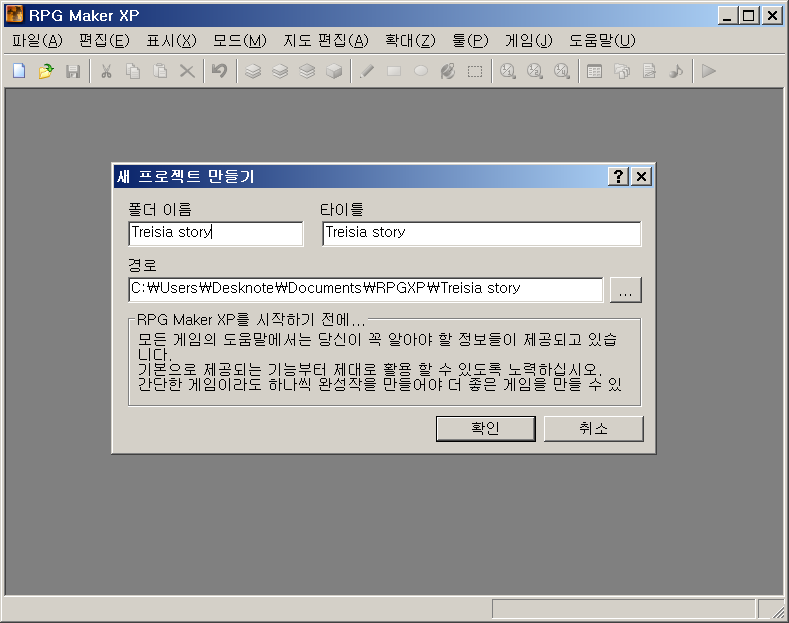789x623 pixels.
Task: Click the Save floppy disk icon
Action: 73,71
